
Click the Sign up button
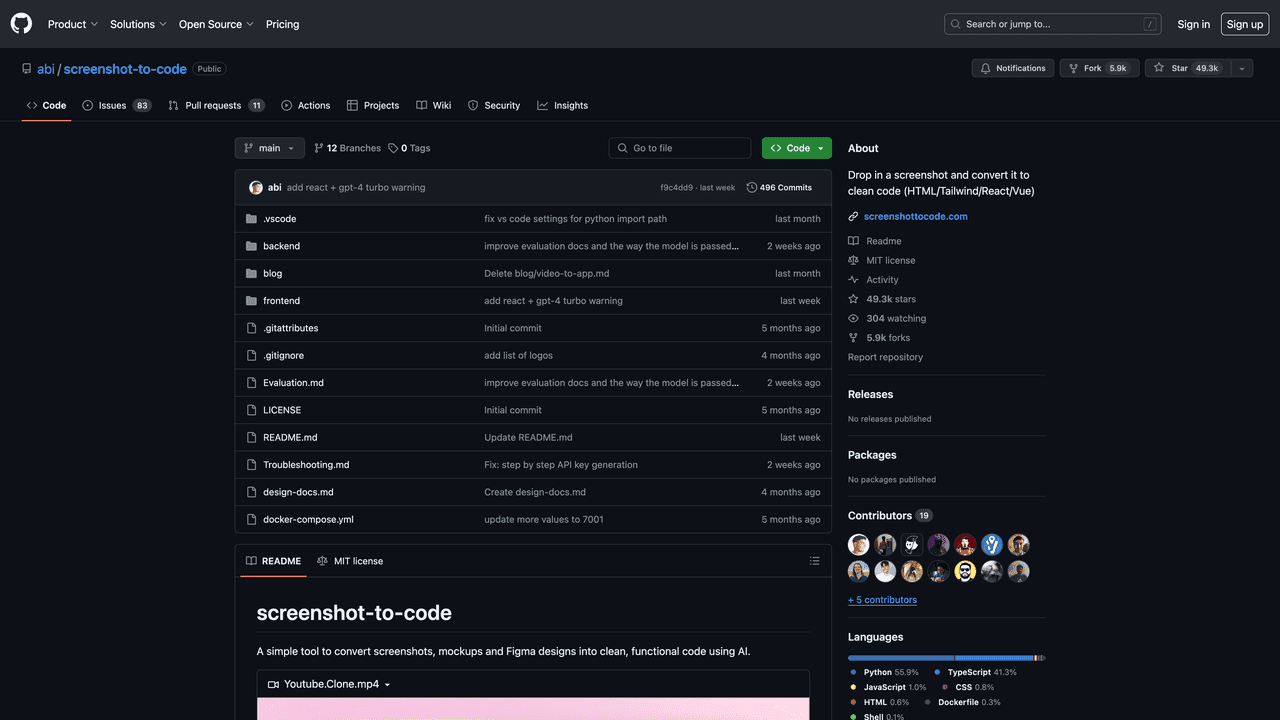coord(1245,24)
